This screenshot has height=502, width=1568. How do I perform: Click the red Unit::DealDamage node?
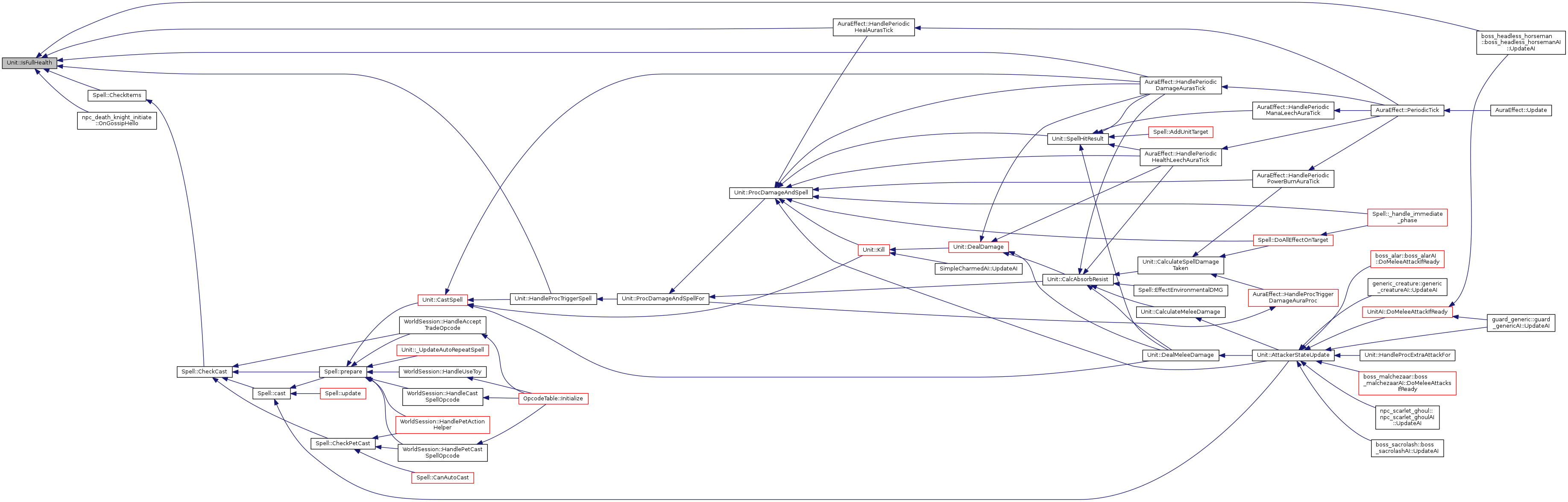tap(978, 247)
